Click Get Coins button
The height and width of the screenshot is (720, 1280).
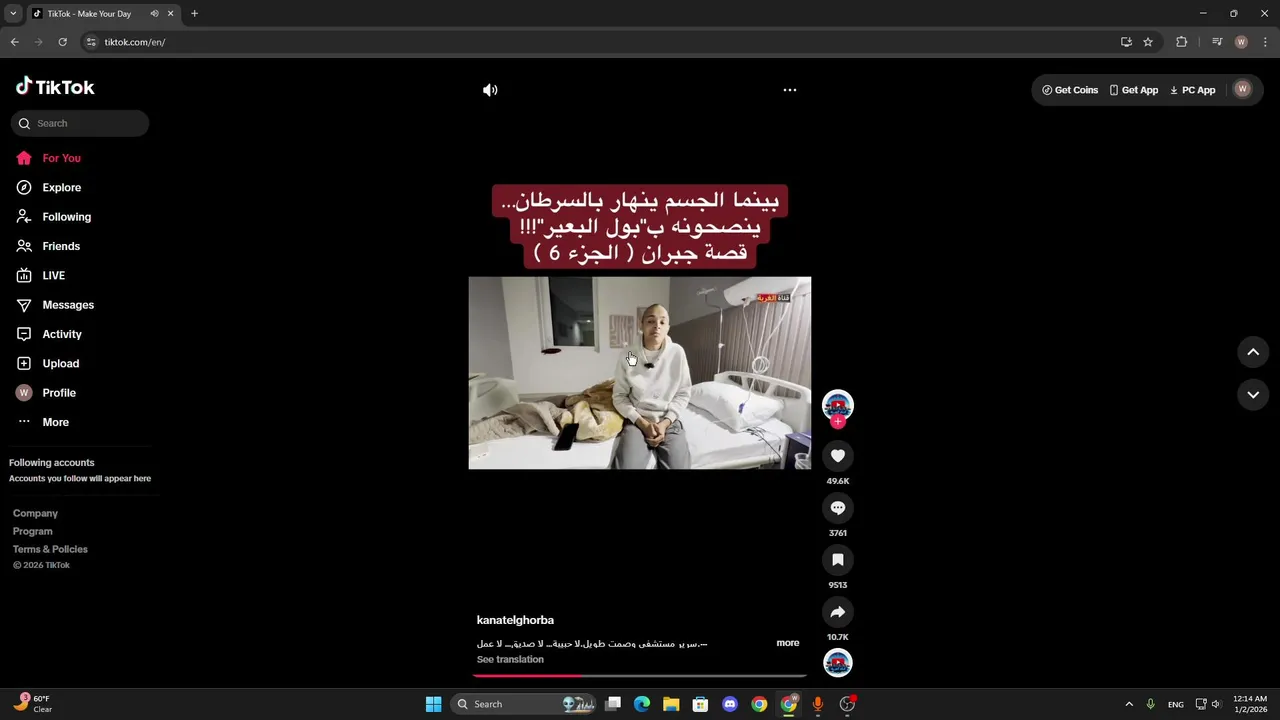pos(1070,90)
